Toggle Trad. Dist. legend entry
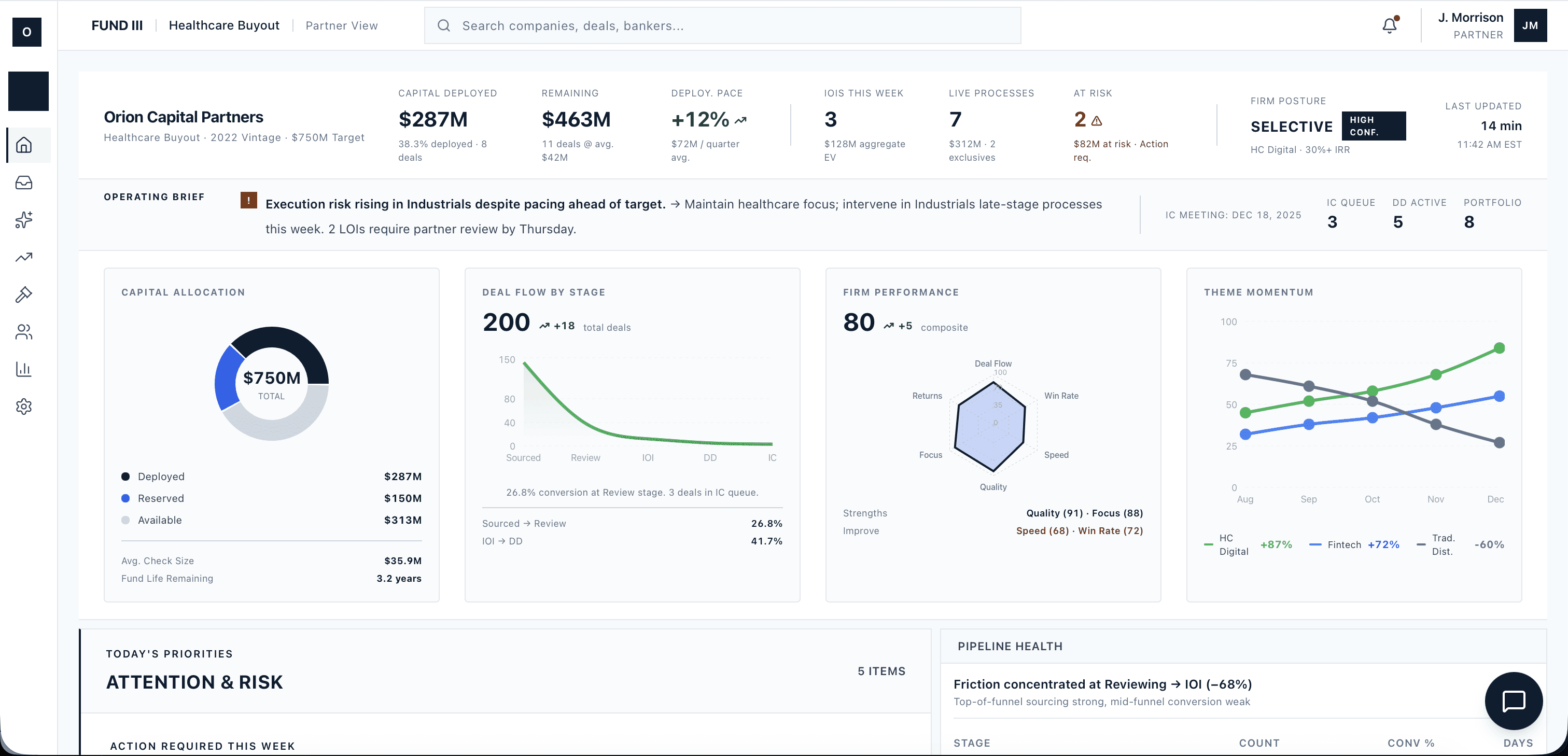Viewport: 1568px width, 756px height. tap(1442, 544)
